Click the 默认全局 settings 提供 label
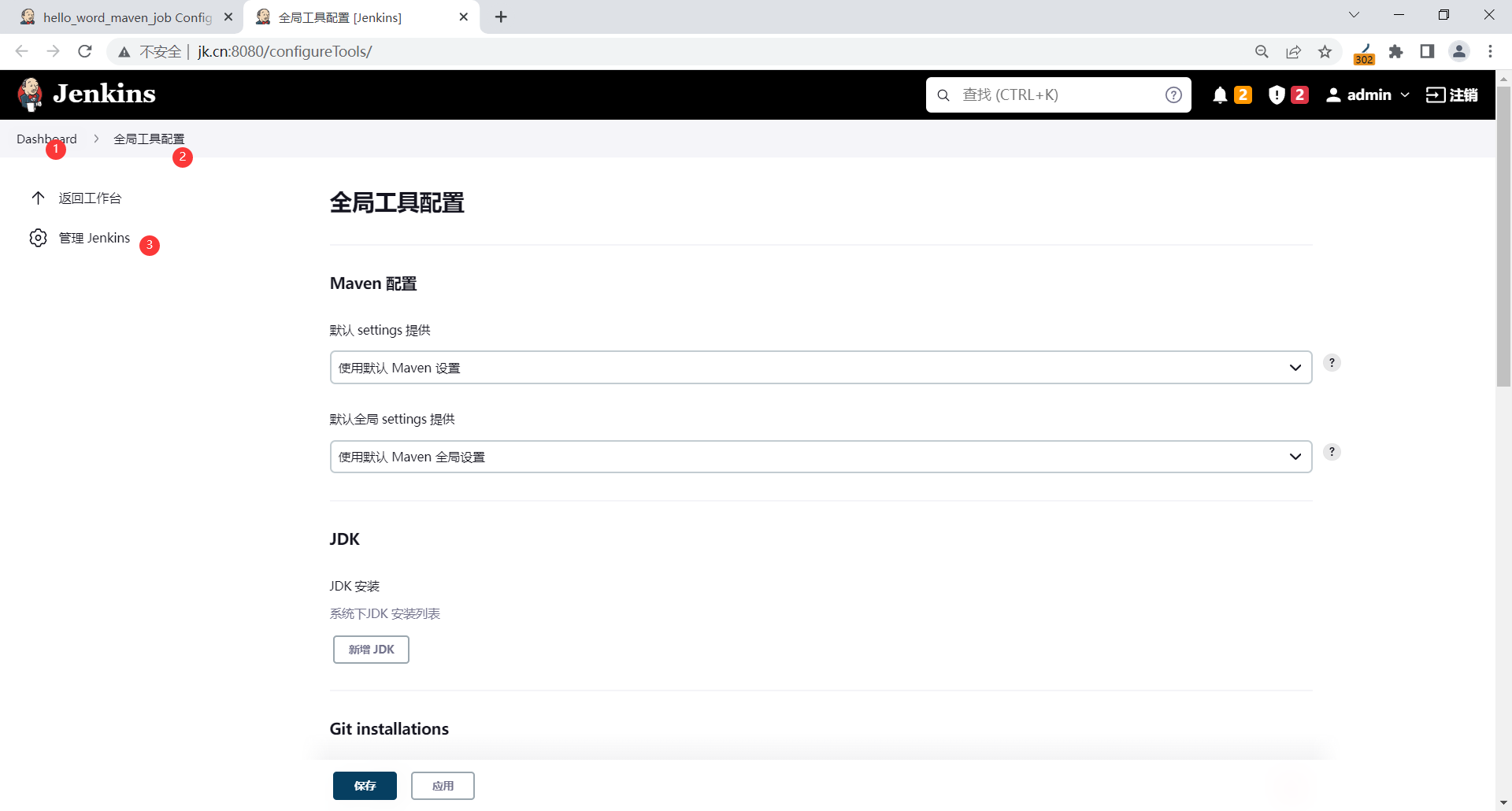Viewport: 1512px width, 811px height. coord(392,419)
